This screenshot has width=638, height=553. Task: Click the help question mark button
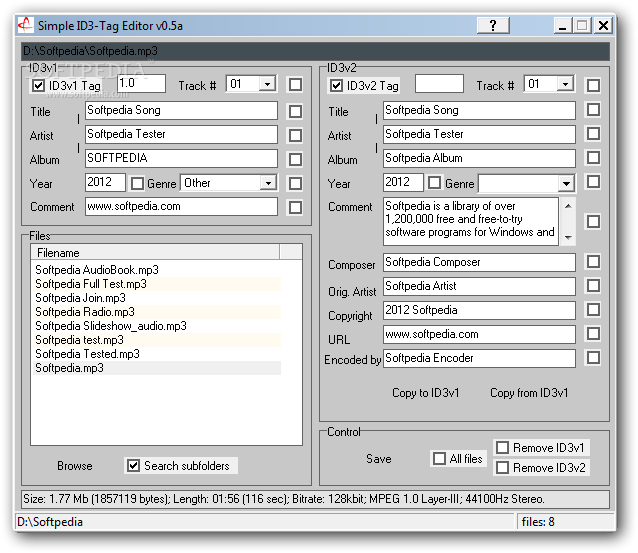tap(493, 26)
